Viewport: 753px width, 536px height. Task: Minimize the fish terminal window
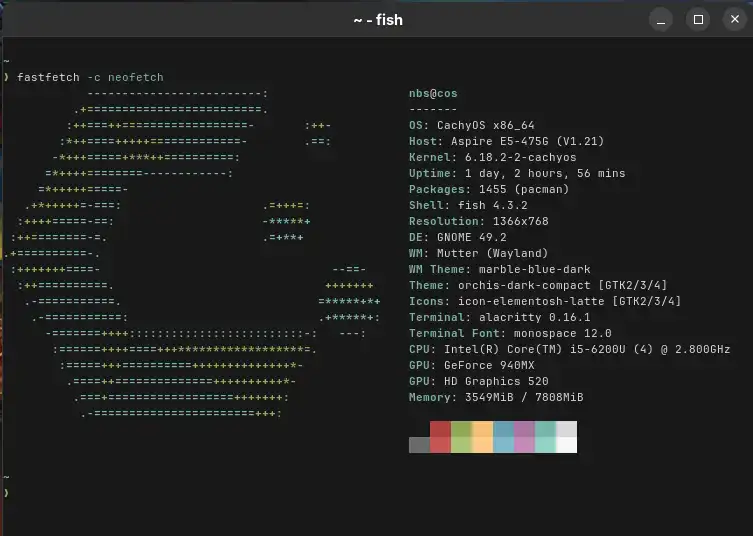coord(662,19)
